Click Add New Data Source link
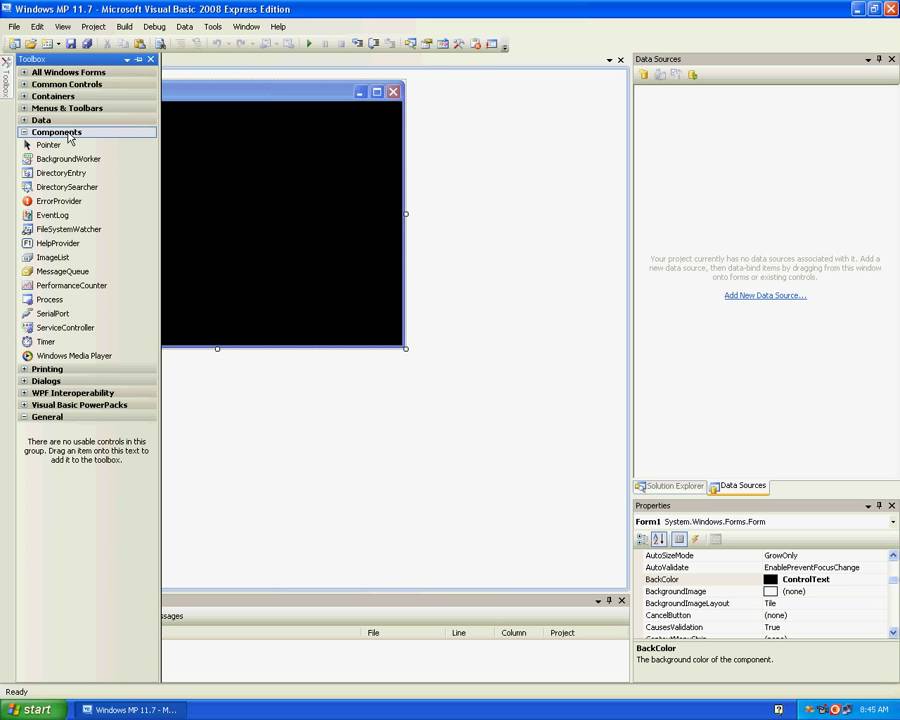The height and width of the screenshot is (720, 900). click(765, 296)
